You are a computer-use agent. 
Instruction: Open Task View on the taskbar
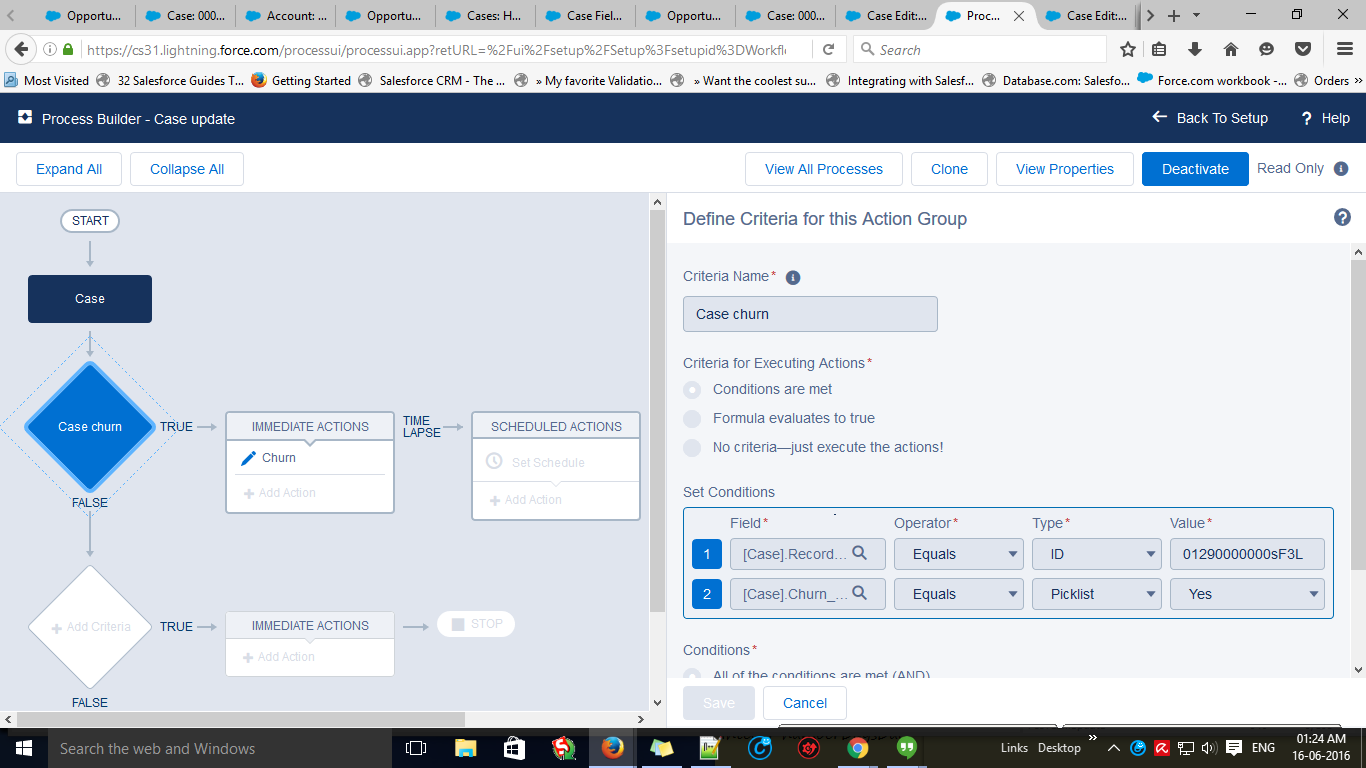tap(416, 748)
